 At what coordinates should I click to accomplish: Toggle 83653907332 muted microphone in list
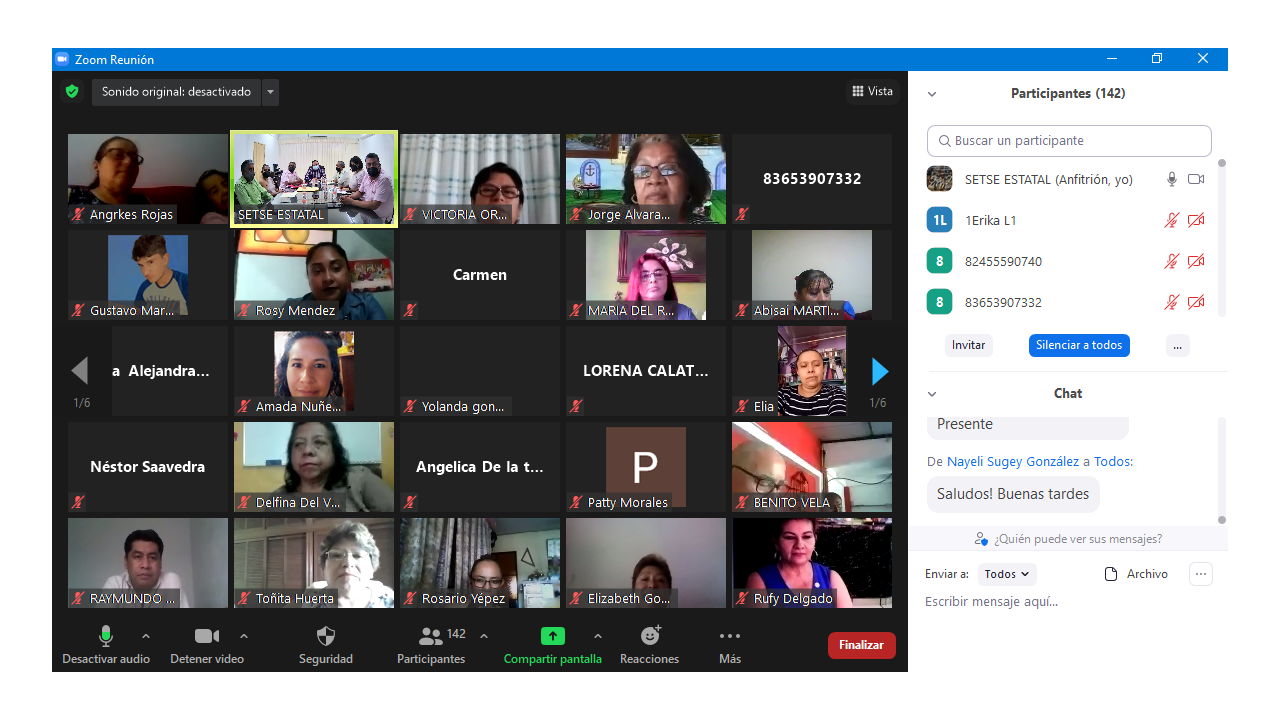[x=1172, y=302]
